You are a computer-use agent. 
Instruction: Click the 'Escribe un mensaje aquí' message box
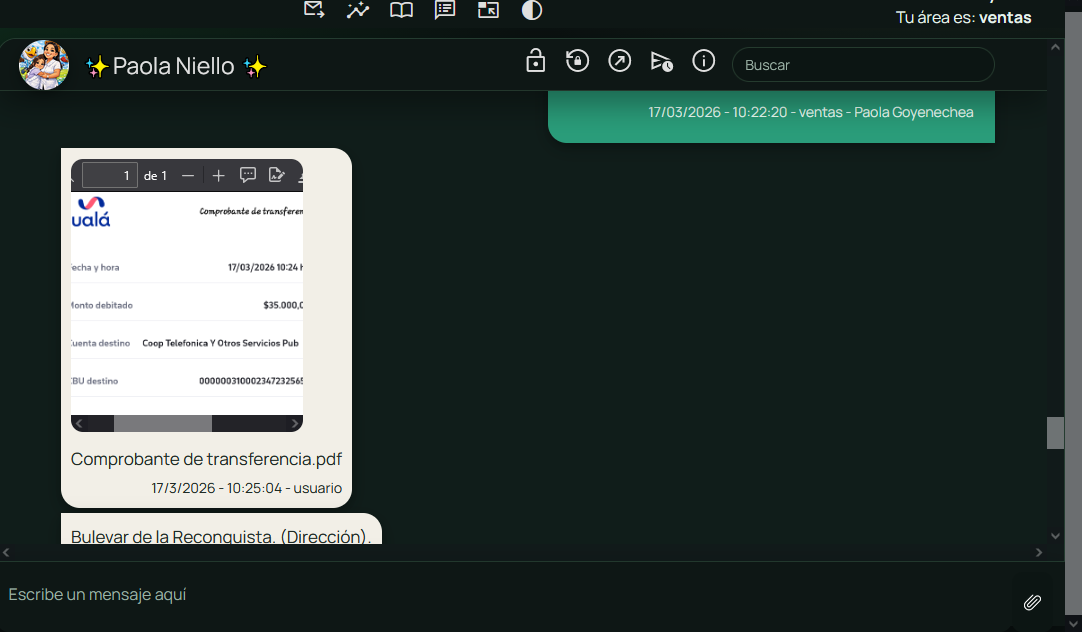pos(500,595)
